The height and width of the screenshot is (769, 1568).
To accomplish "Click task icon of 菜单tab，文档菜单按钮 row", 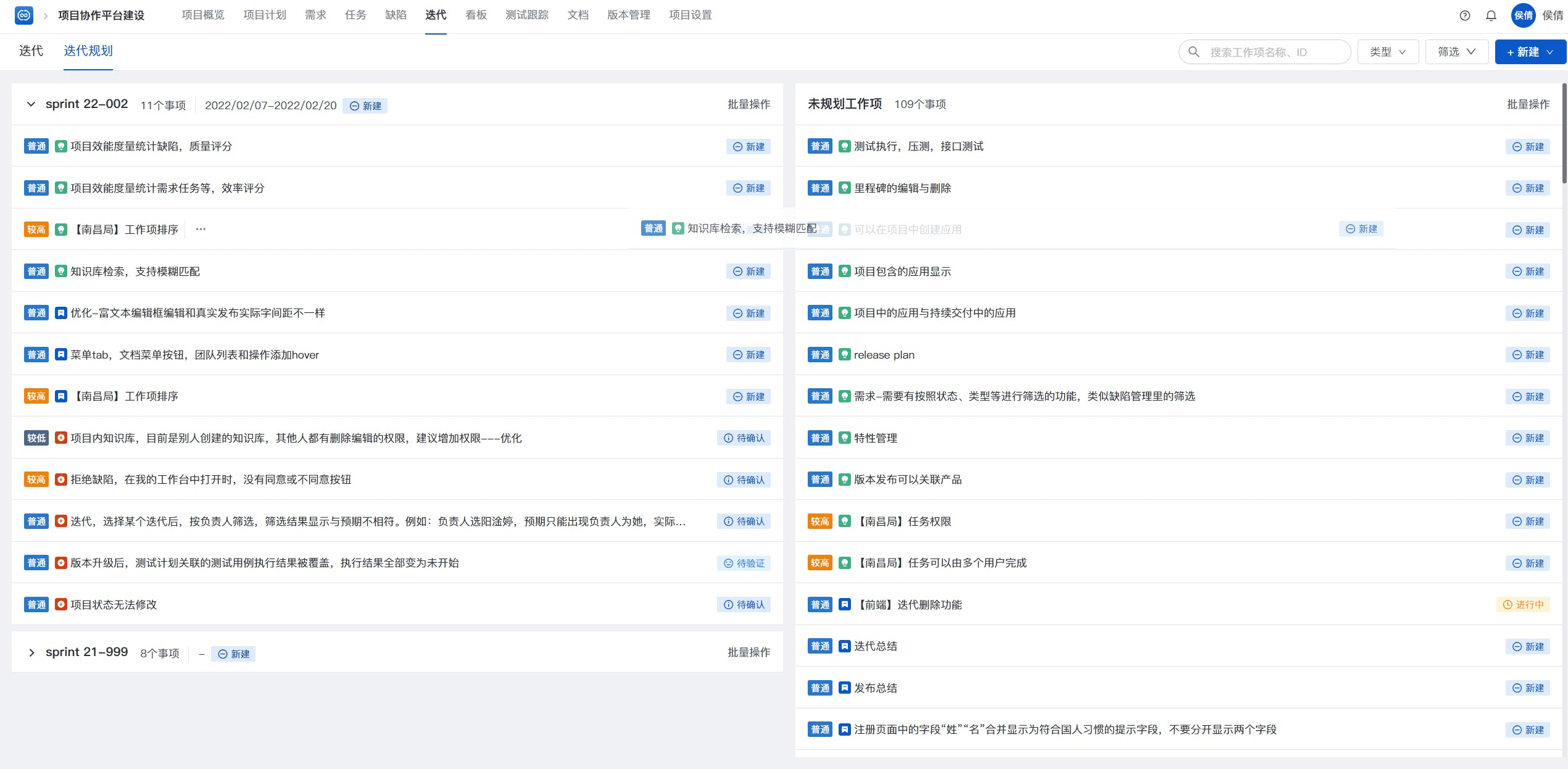I will (x=60, y=354).
